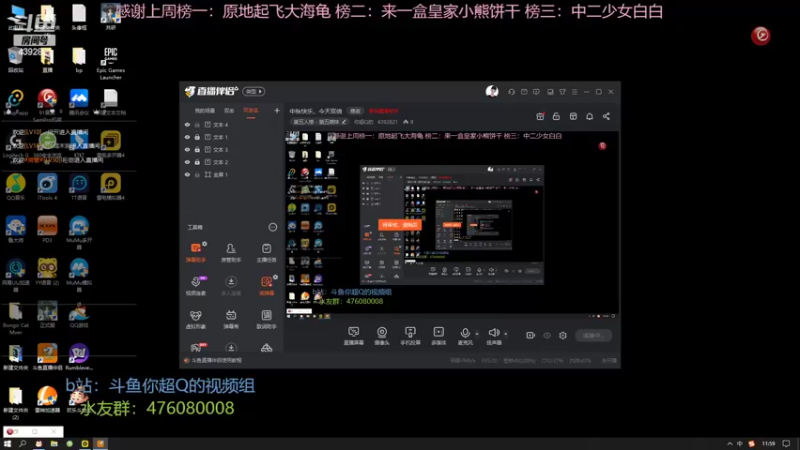The width and height of the screenshot is (800, 450).
Task: Open the 弹幕助手 tool in the toolbox
Action: tap(196, 252)
